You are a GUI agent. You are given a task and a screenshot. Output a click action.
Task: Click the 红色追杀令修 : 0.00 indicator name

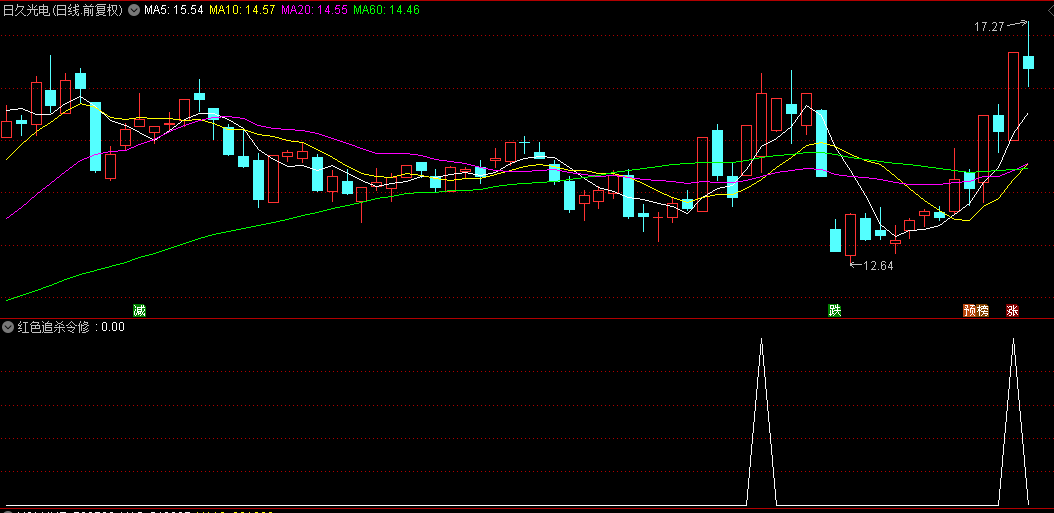coord(71,327)
